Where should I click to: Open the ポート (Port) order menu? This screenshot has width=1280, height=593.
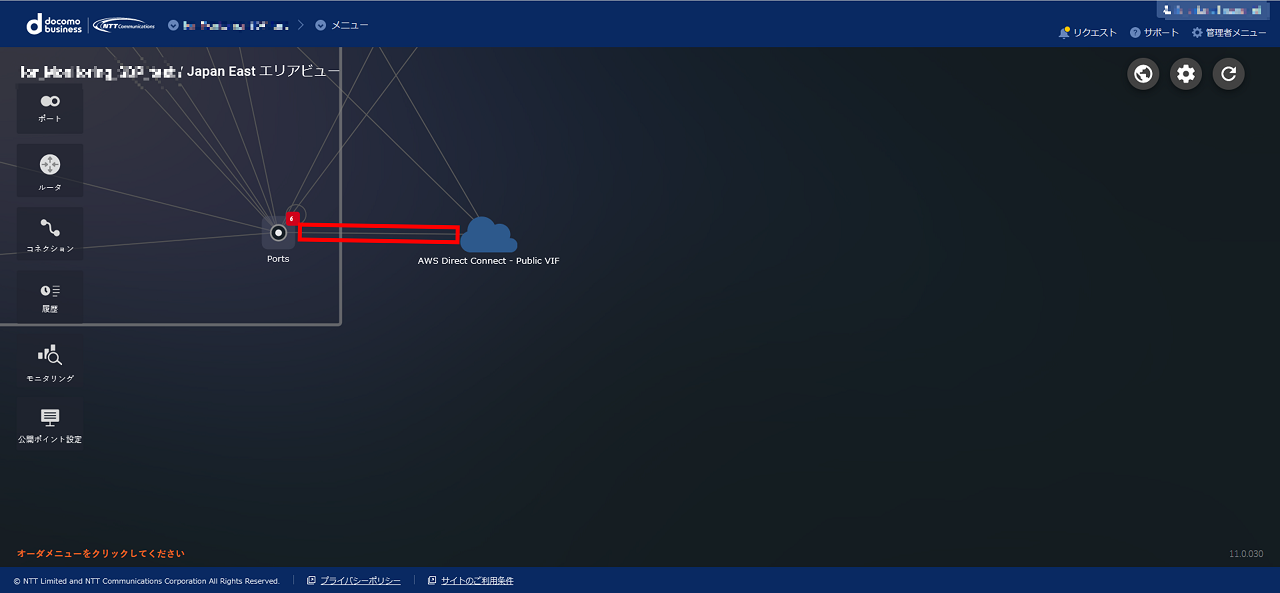pyautogui.click(x=50, y=108)
